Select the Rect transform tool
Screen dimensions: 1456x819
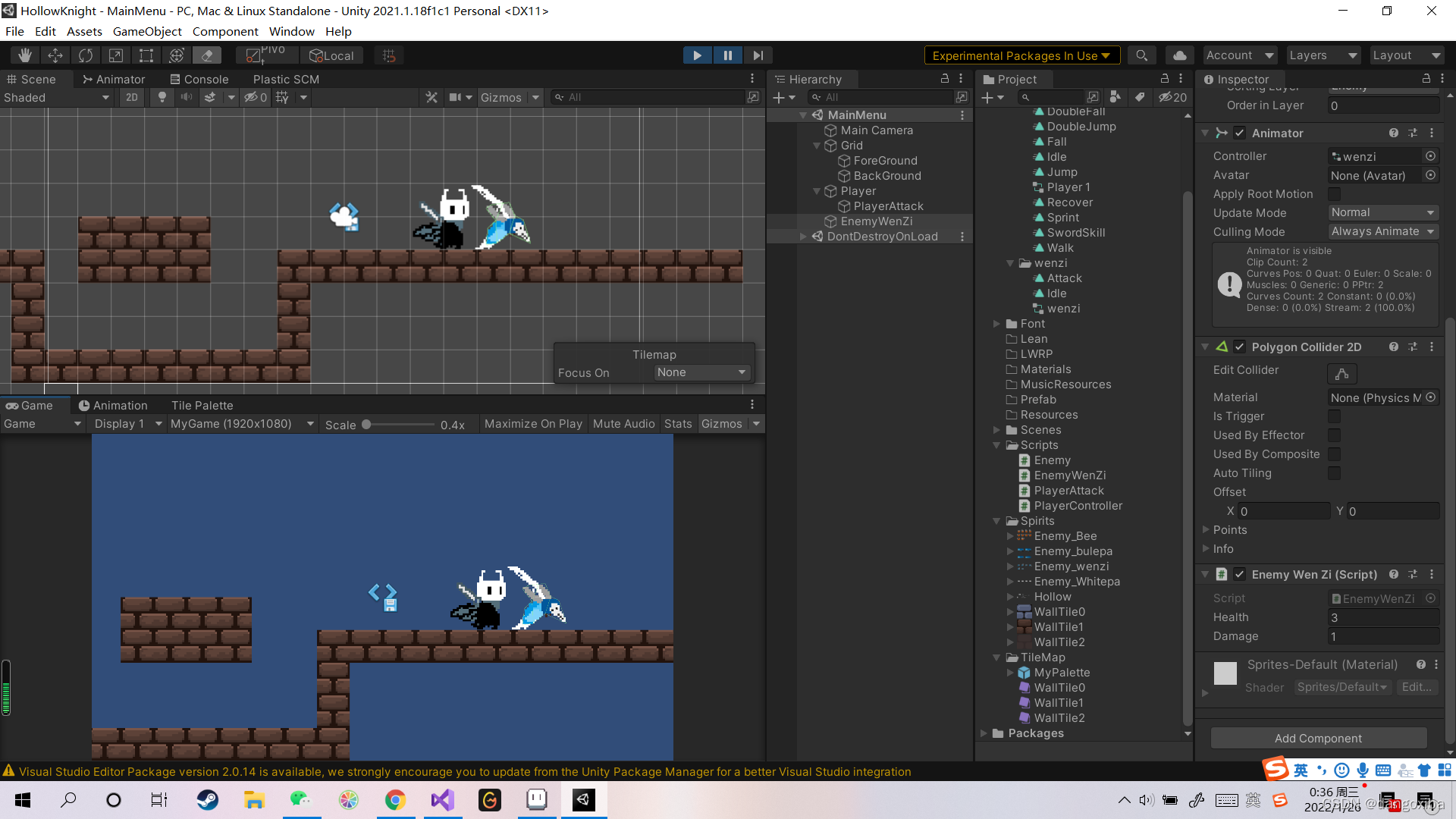[146, 55]
